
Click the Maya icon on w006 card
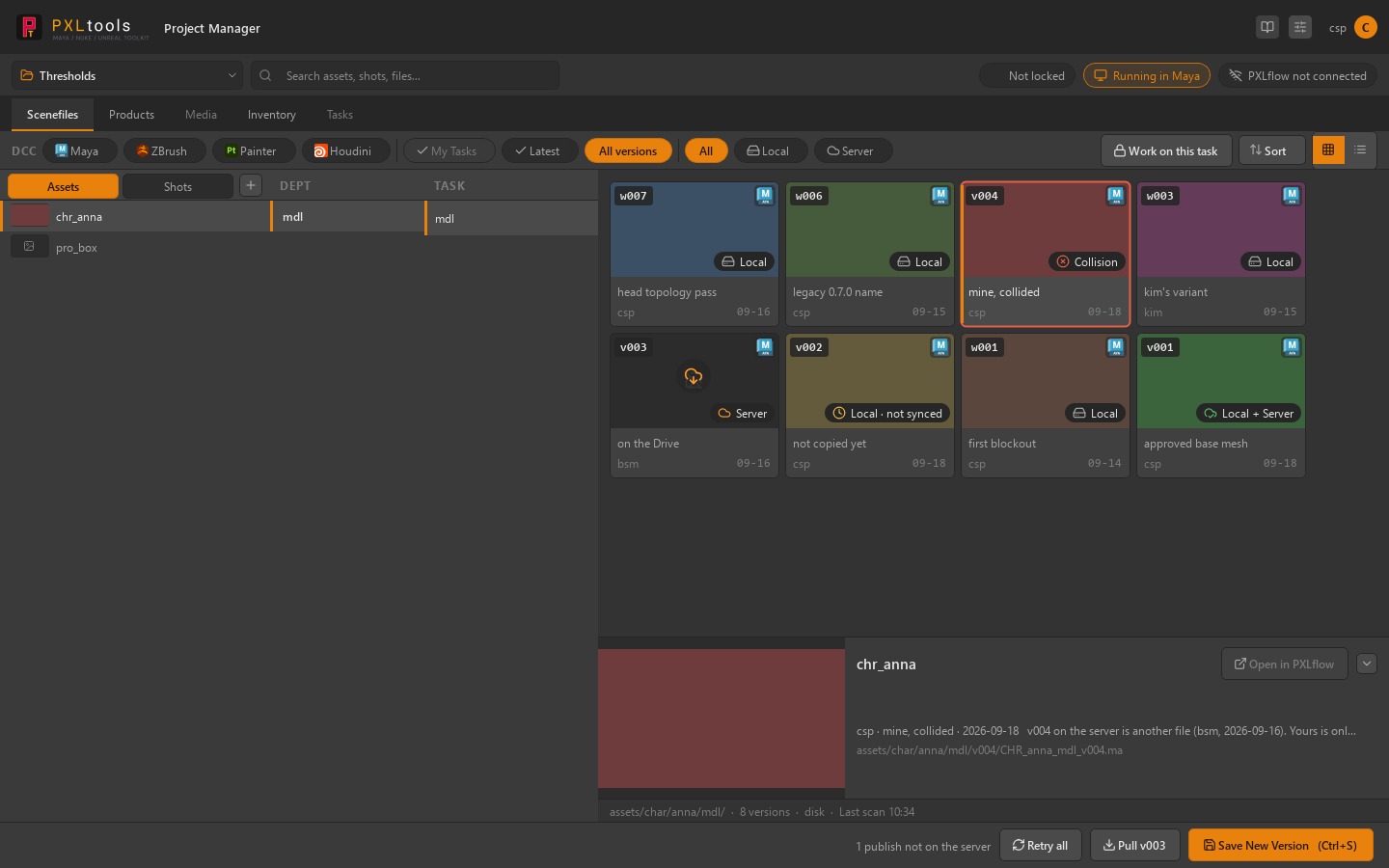click(x=940, y=196)
